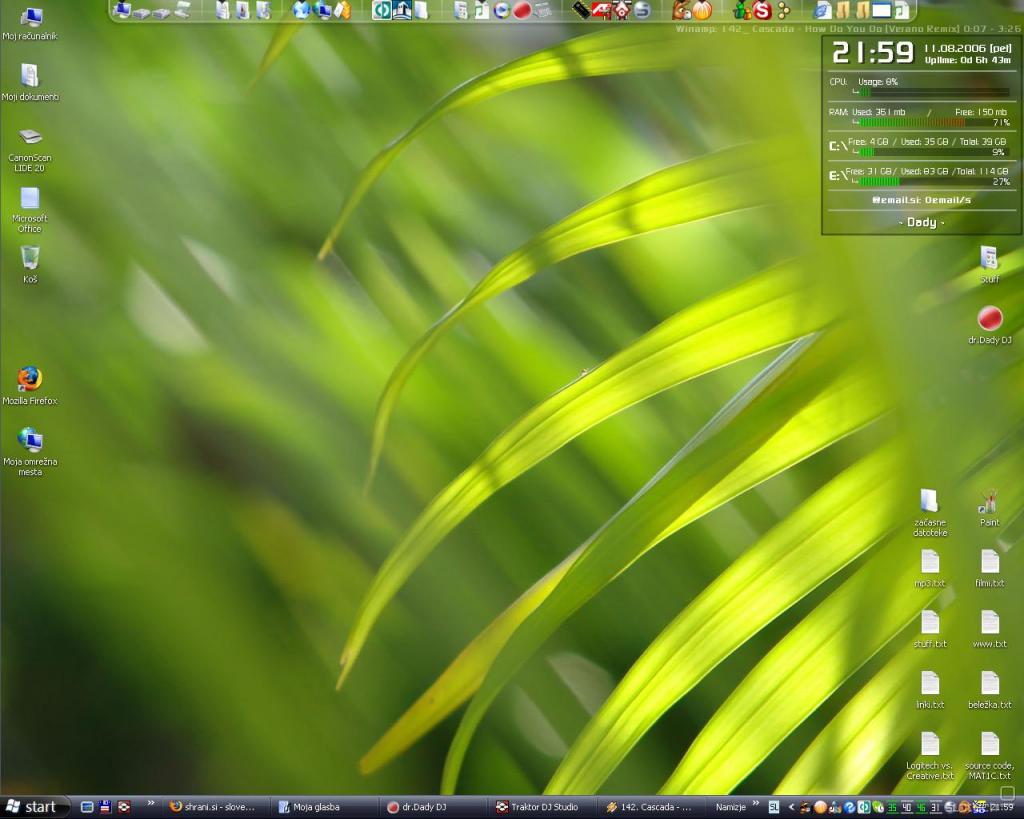Image resolution: width=1024 pixels, height=819 pixels.
Task: Click the '- Dady -' label in widget
Action: tap(921, 223)
